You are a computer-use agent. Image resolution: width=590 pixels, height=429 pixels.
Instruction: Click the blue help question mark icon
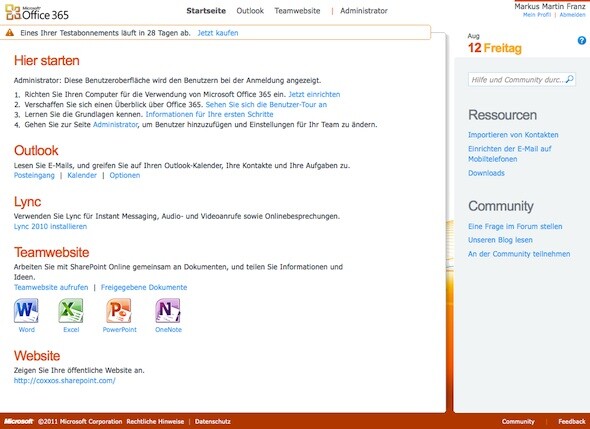(582, 40)
